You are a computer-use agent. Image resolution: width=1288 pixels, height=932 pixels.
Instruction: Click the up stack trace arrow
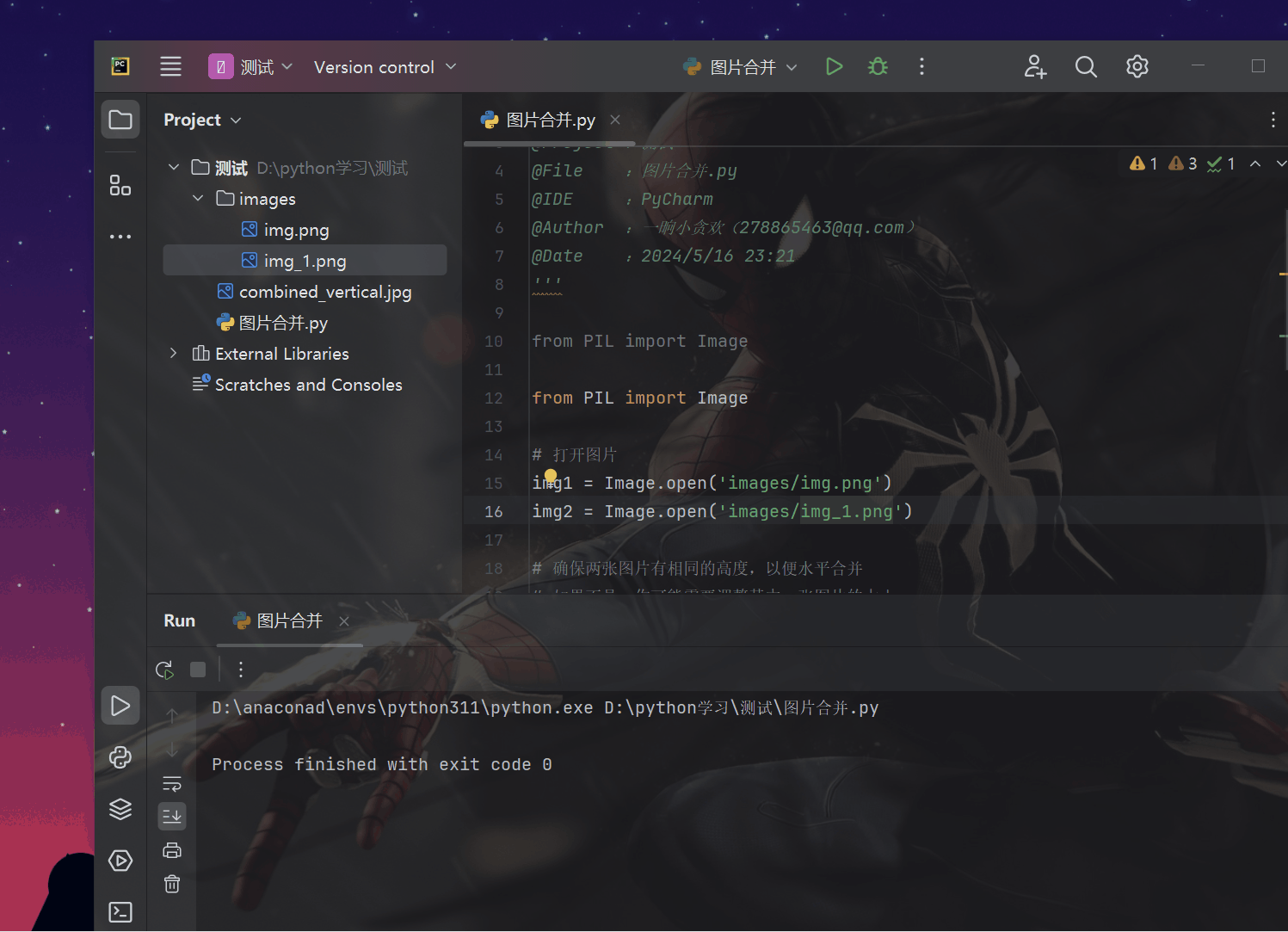coord(172,716)
